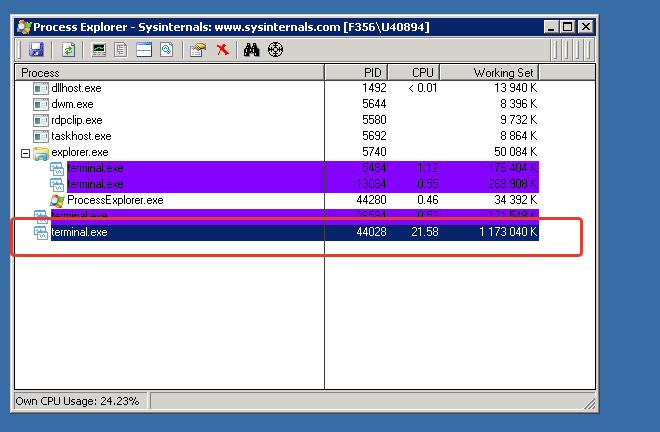Click PID value 44280

371,200
